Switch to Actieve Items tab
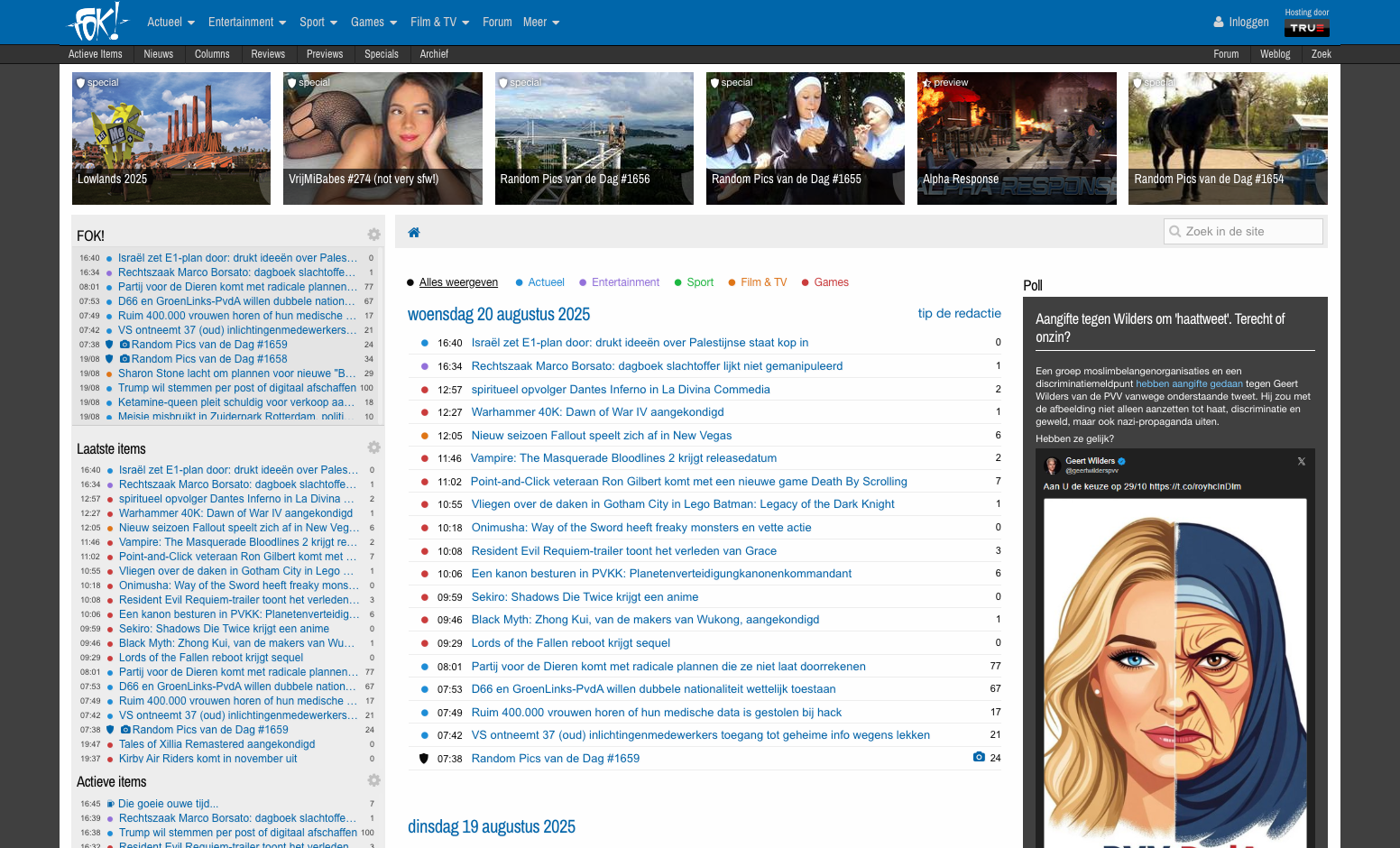The image size is (1400, 848). 96,54
